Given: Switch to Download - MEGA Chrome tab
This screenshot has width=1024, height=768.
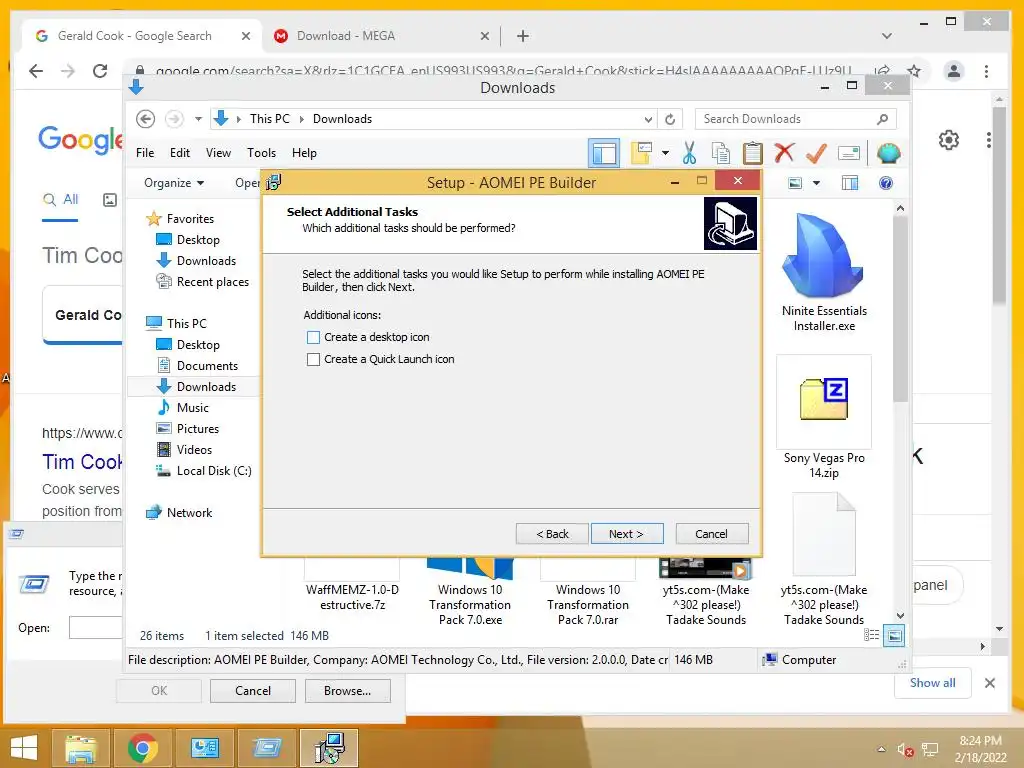Looking at the screenshot, I should tap(379, 36).
